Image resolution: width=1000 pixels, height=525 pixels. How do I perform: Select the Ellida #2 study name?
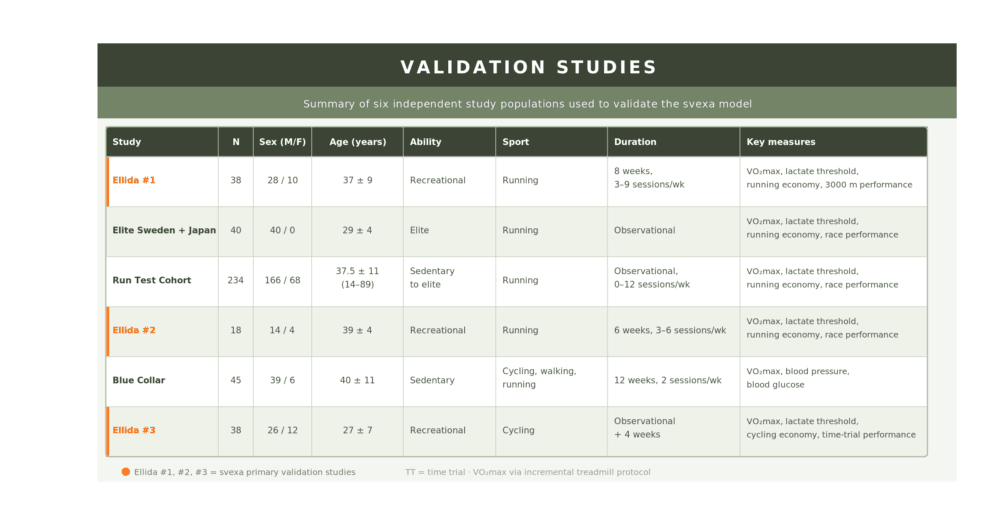pyautogui.click(x=134, y=330)
